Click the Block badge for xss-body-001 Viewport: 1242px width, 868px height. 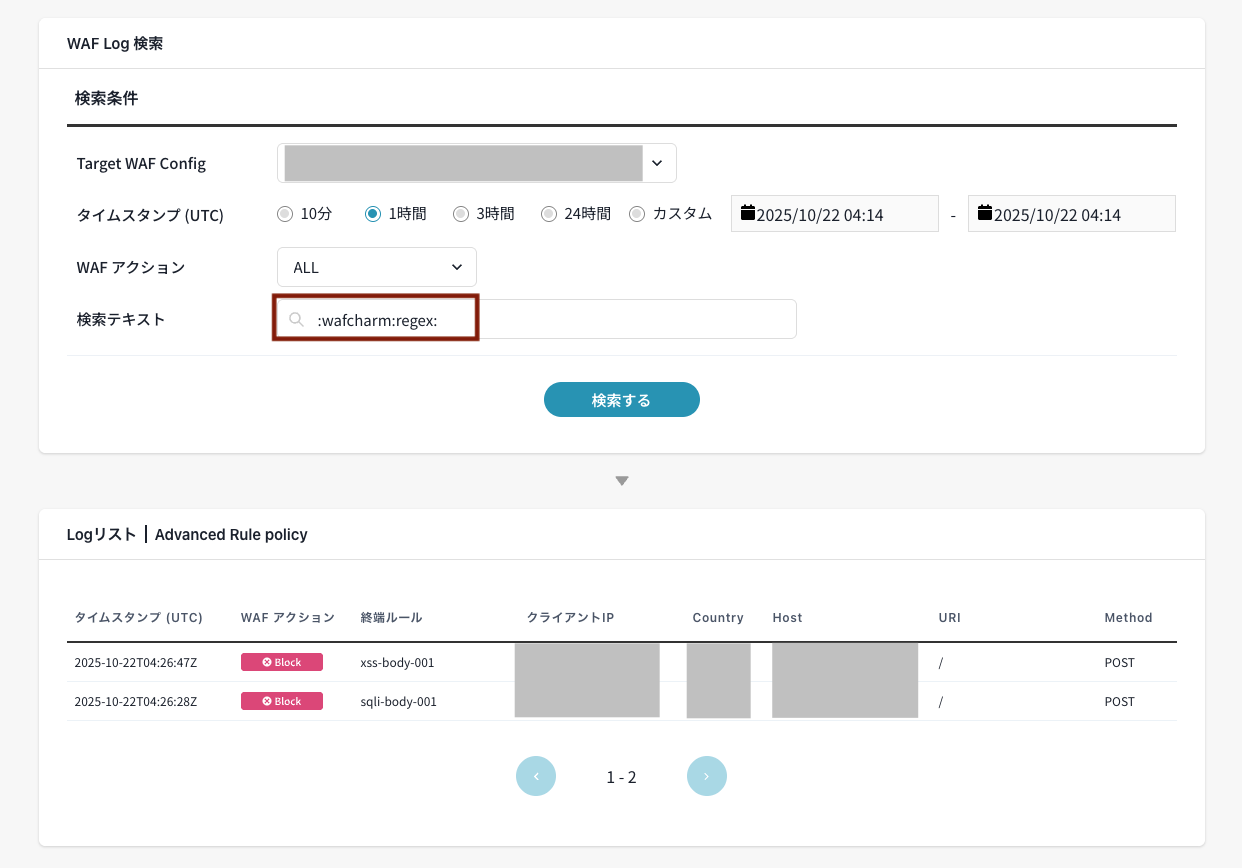tap(282, 662)
